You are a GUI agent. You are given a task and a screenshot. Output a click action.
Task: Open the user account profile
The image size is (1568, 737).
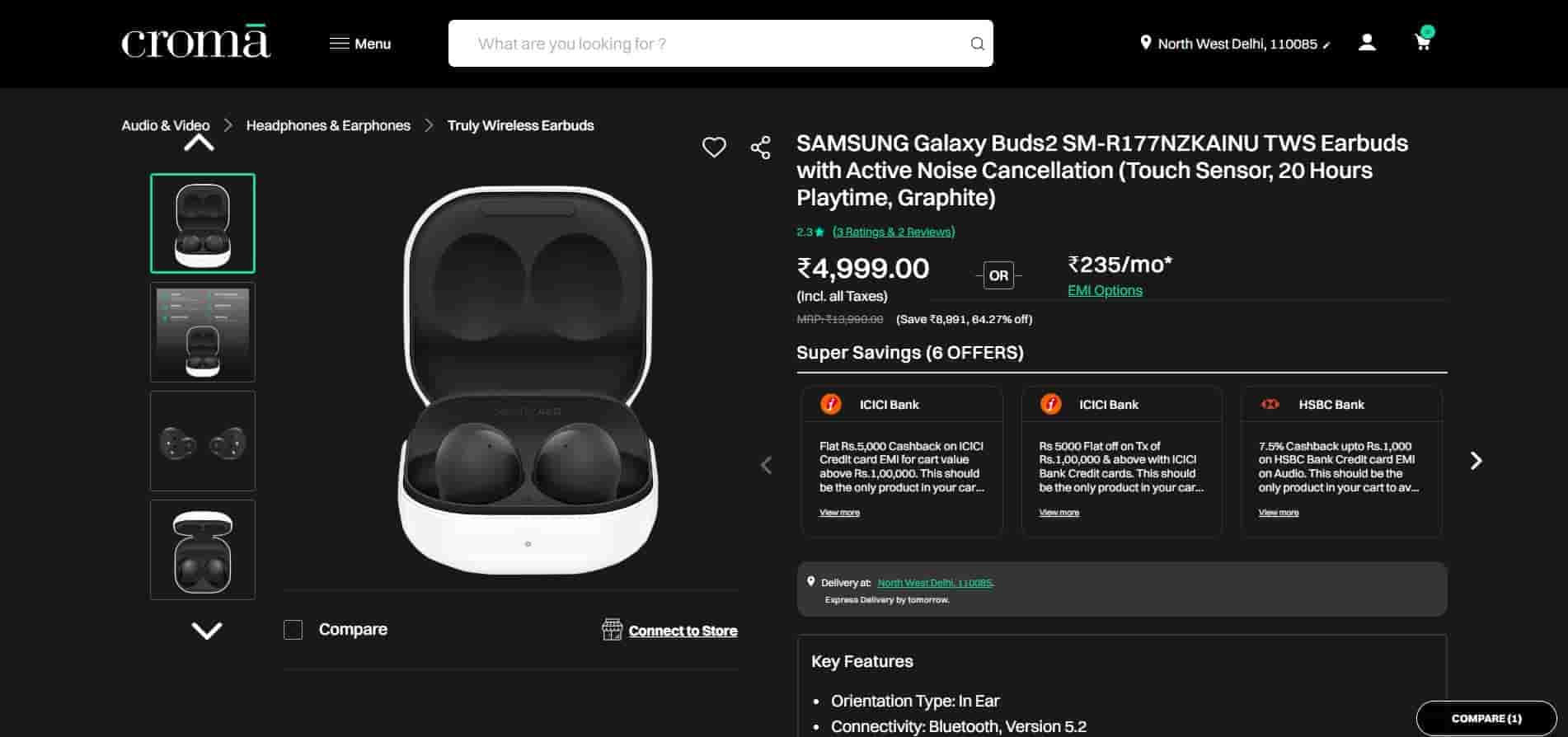[1367, 43]
